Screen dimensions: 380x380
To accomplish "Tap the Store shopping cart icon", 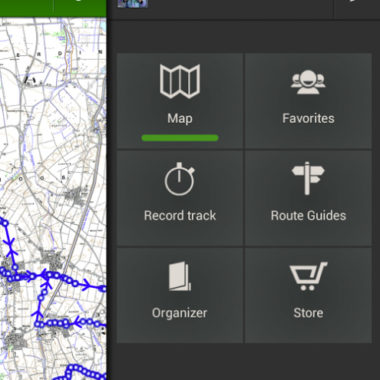I will point(308,276).
